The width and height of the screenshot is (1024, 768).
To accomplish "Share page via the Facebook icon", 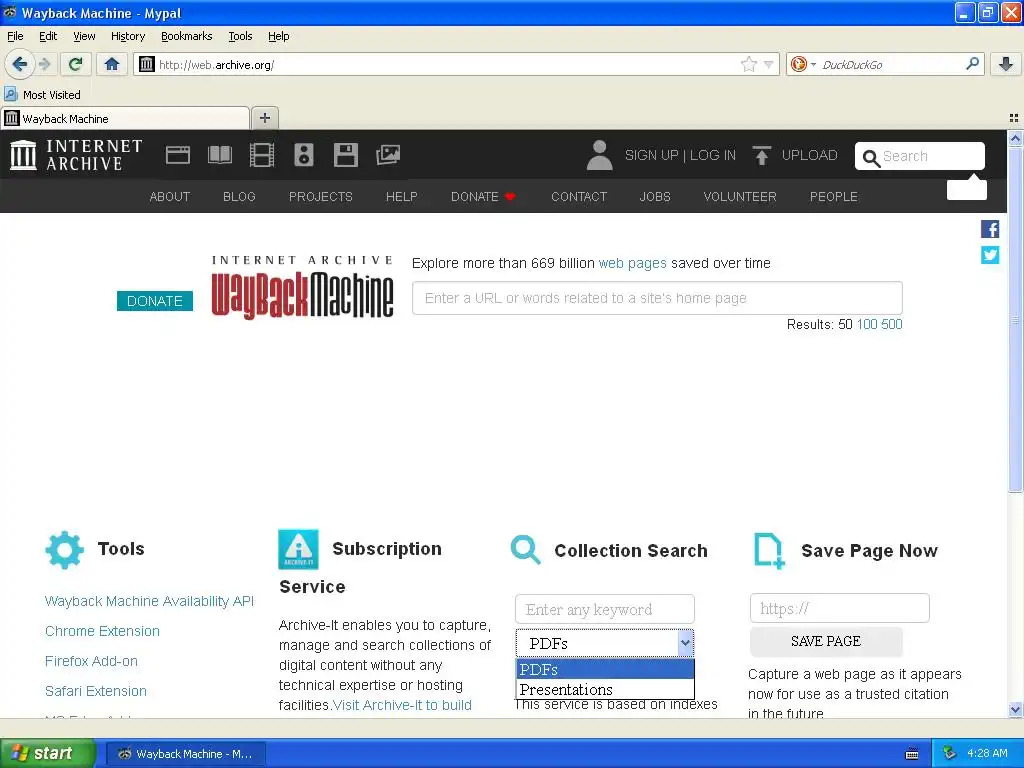I will 990,229.
